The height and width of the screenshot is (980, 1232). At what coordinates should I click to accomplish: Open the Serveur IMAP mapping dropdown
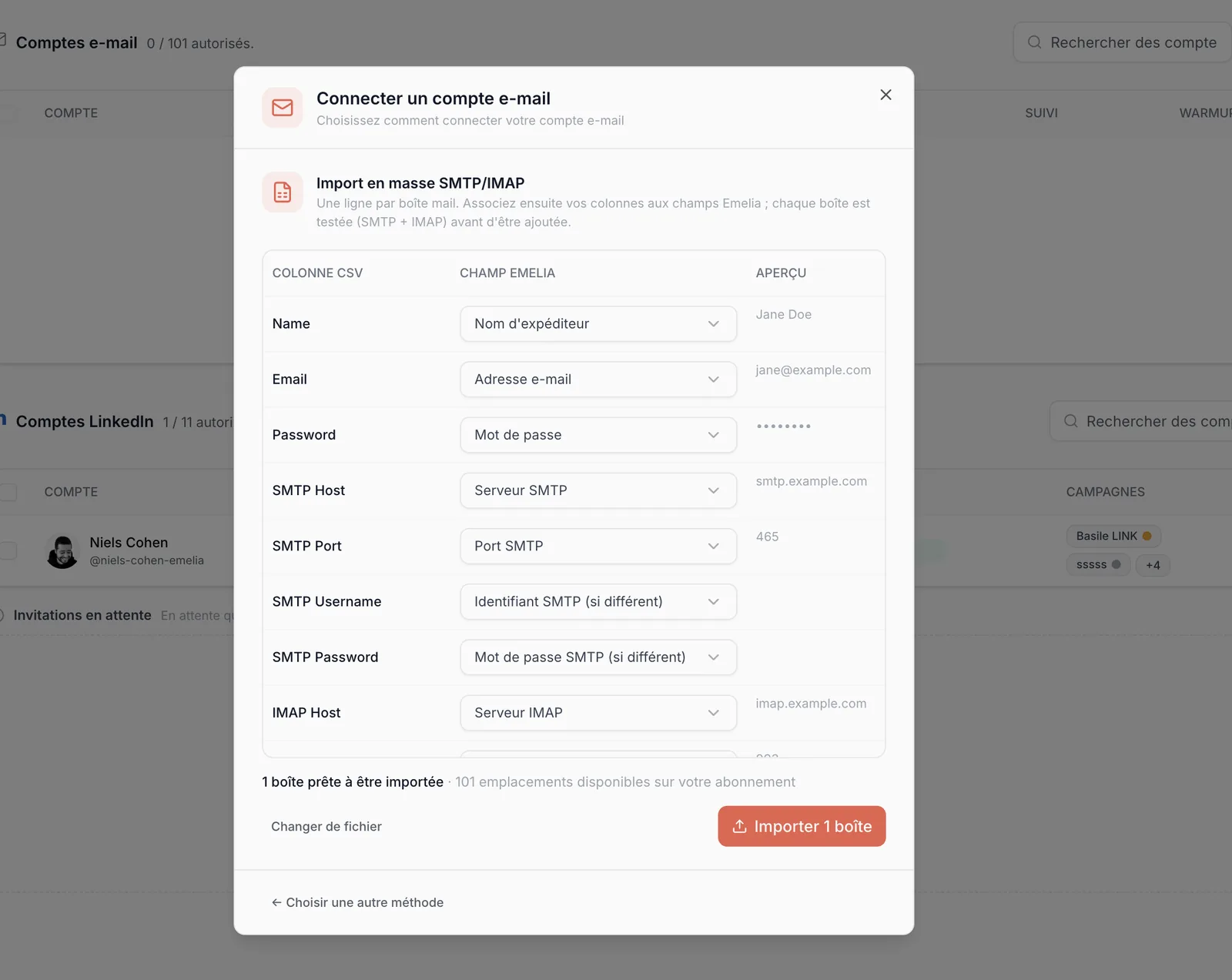tap(598, 713)
